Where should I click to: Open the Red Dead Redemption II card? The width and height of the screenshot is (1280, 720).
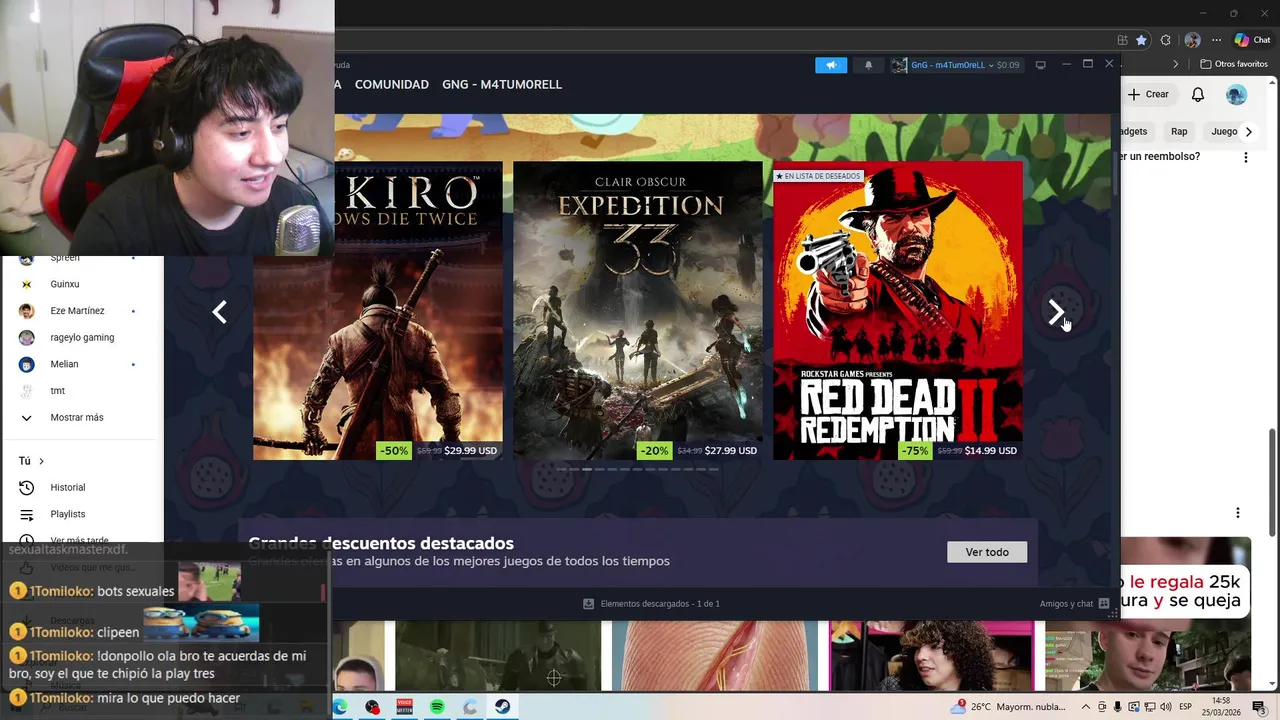tap(898, 310)
